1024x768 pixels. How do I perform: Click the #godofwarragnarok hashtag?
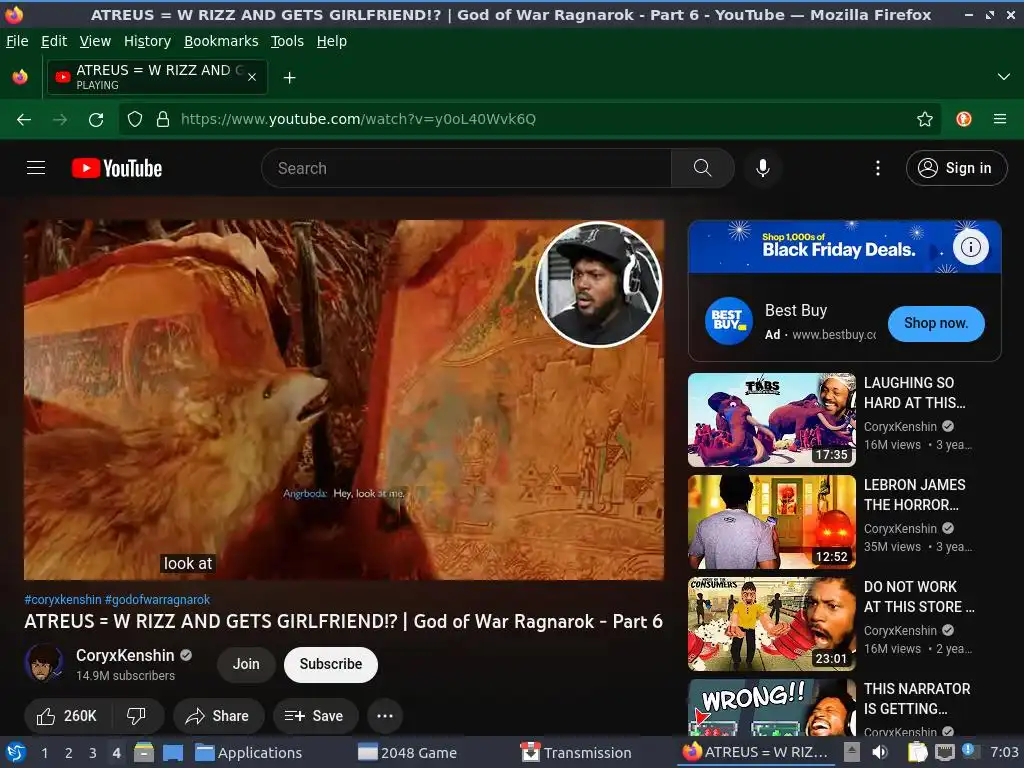tap(157, 600)
